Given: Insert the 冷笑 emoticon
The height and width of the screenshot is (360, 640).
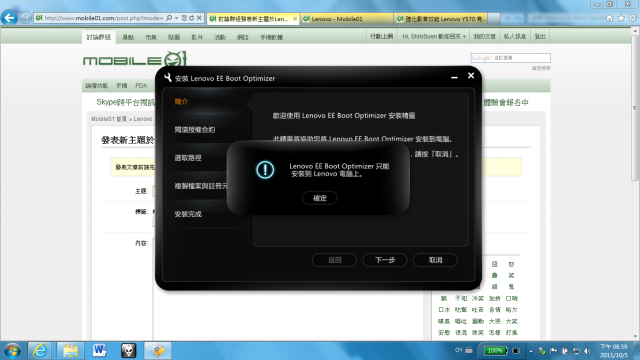Looking at the screenshot, I should tap(478, 298).
